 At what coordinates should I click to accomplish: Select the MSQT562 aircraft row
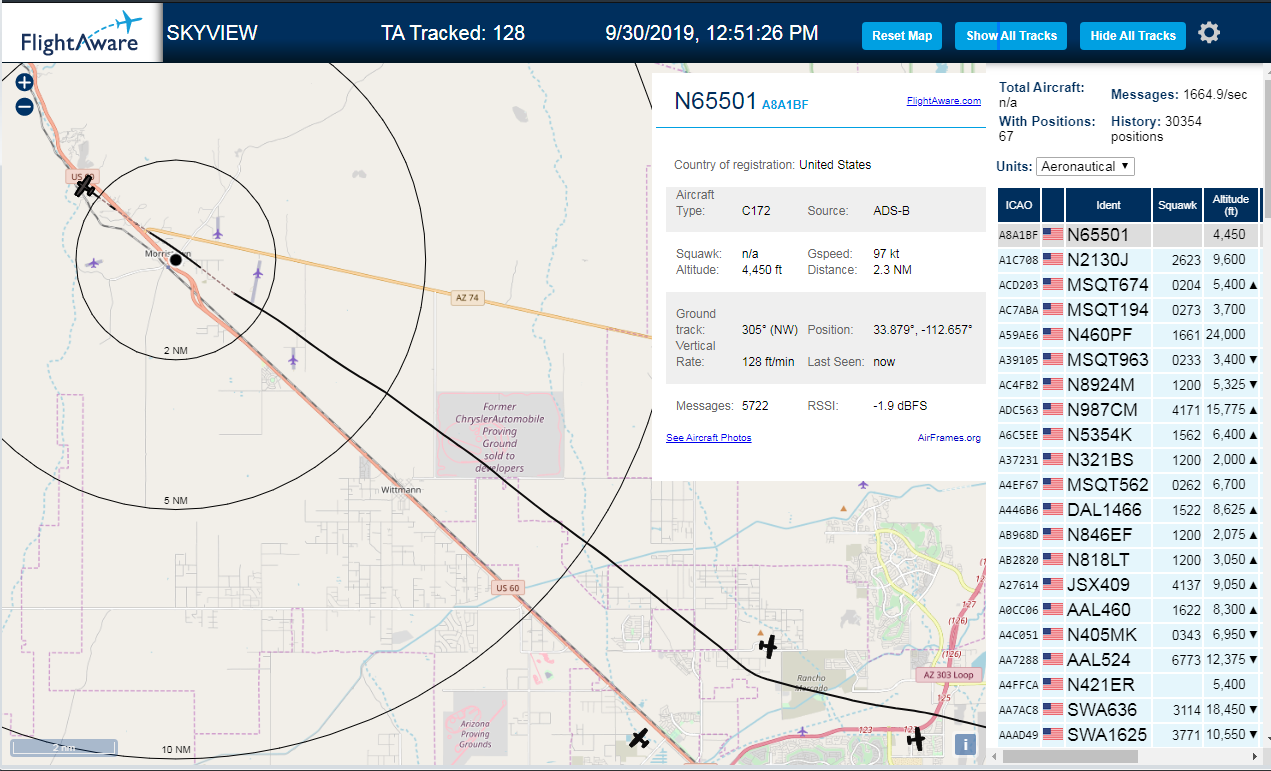coord(1129,485)
